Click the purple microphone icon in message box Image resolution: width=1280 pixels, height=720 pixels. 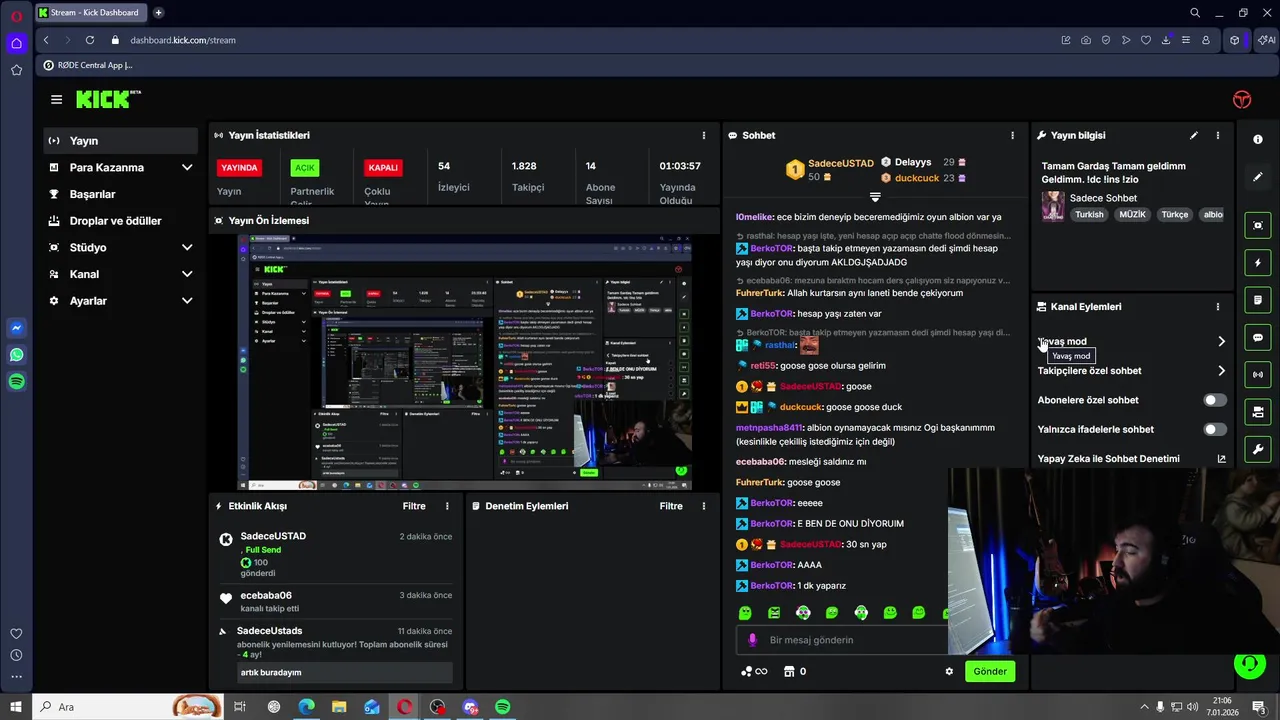(x=752, y=639)
